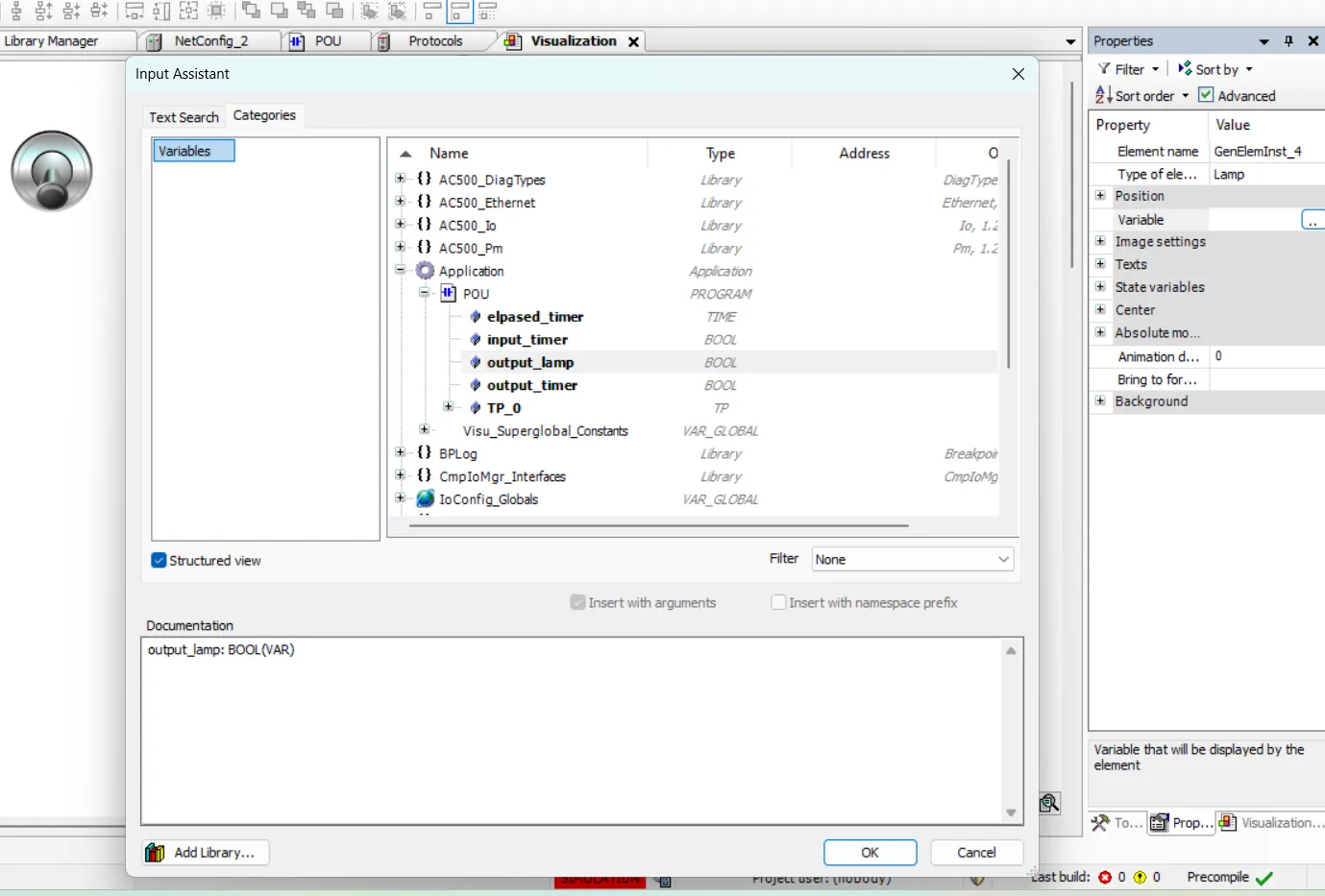The image size is (1325, 896).
Task: Switch to the Visualization bottom panel tab
Action: (1270, 823)
